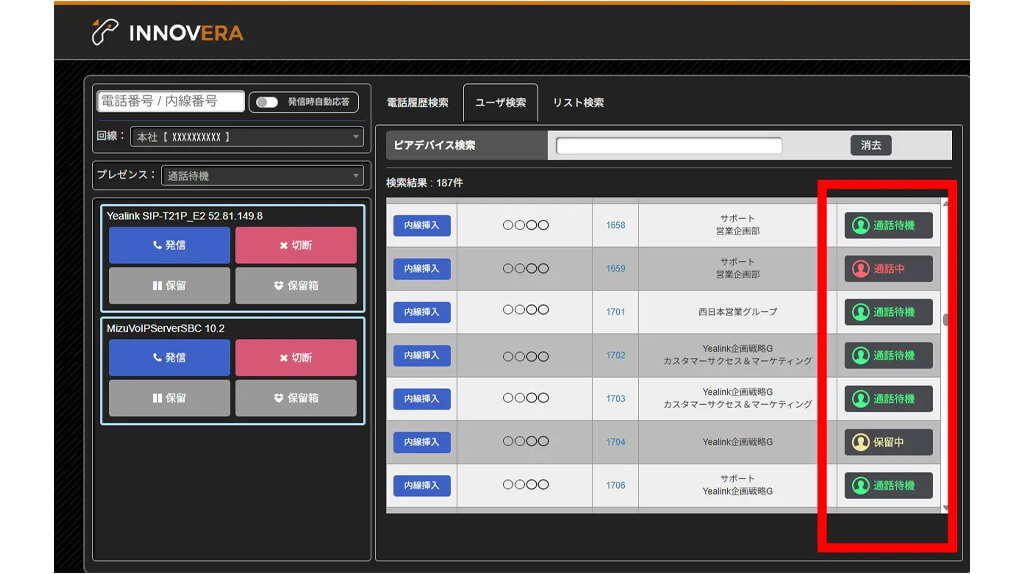Click the 通話待機 status icon for 1703
This screenshot has width=1024, height=574.
[861, 398]
